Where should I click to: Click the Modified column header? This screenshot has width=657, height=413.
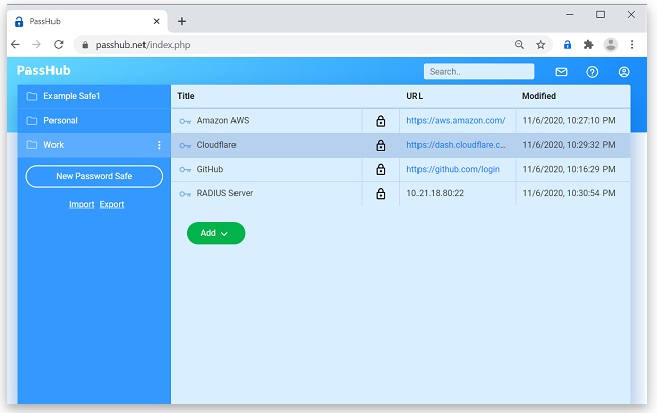click(x=539, y=96)
